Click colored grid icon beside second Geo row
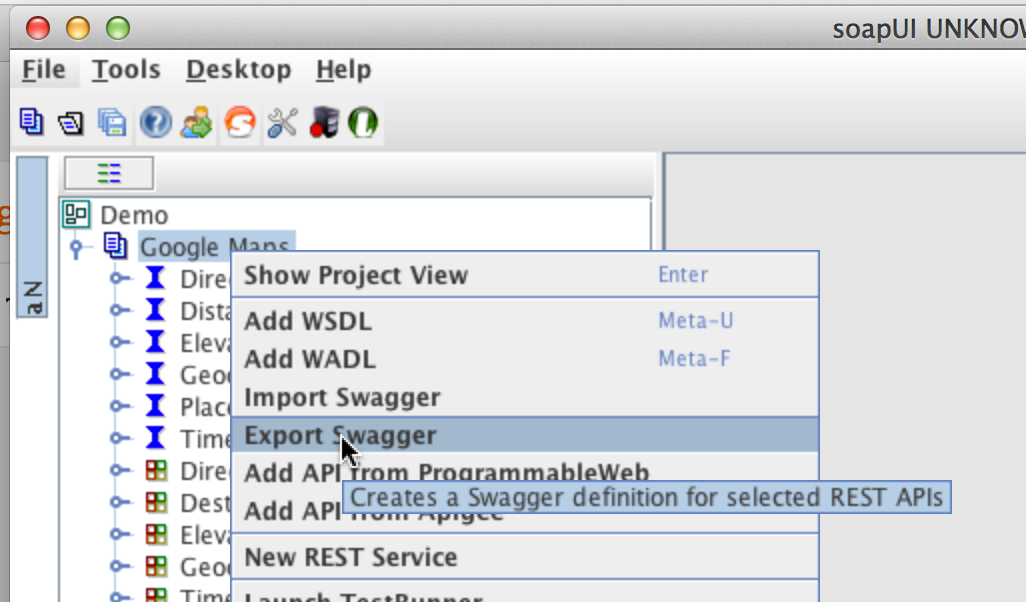 click(x=156, y=566)
